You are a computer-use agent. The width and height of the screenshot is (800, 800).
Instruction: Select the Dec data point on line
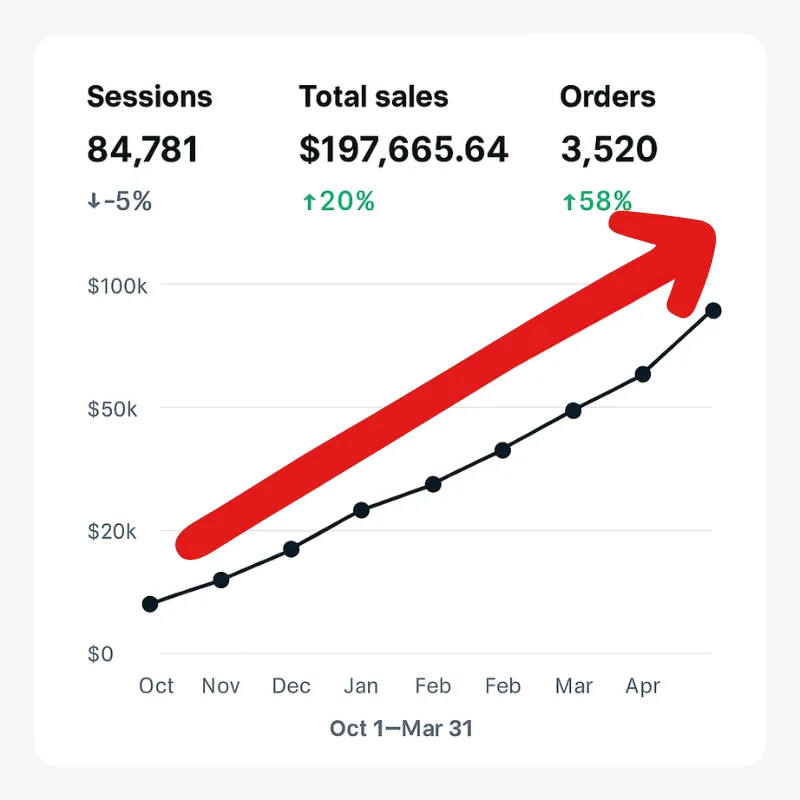[291, 549]
